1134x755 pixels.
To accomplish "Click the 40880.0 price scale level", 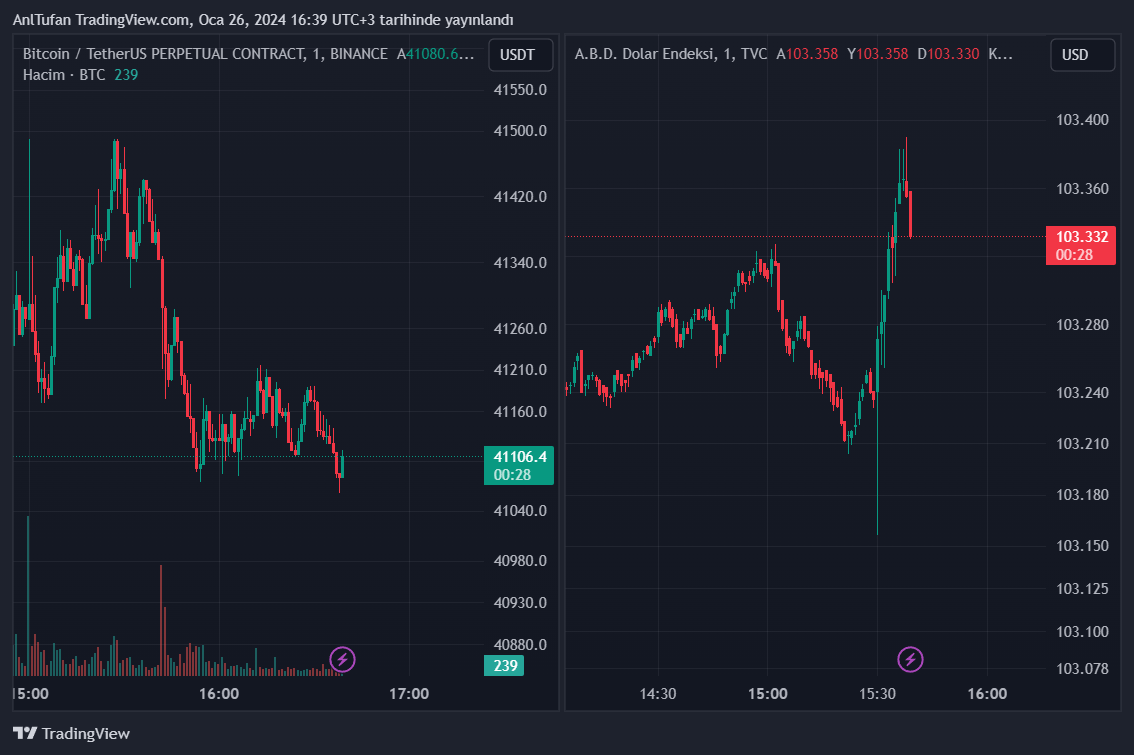I will click(x=520, y=644).
